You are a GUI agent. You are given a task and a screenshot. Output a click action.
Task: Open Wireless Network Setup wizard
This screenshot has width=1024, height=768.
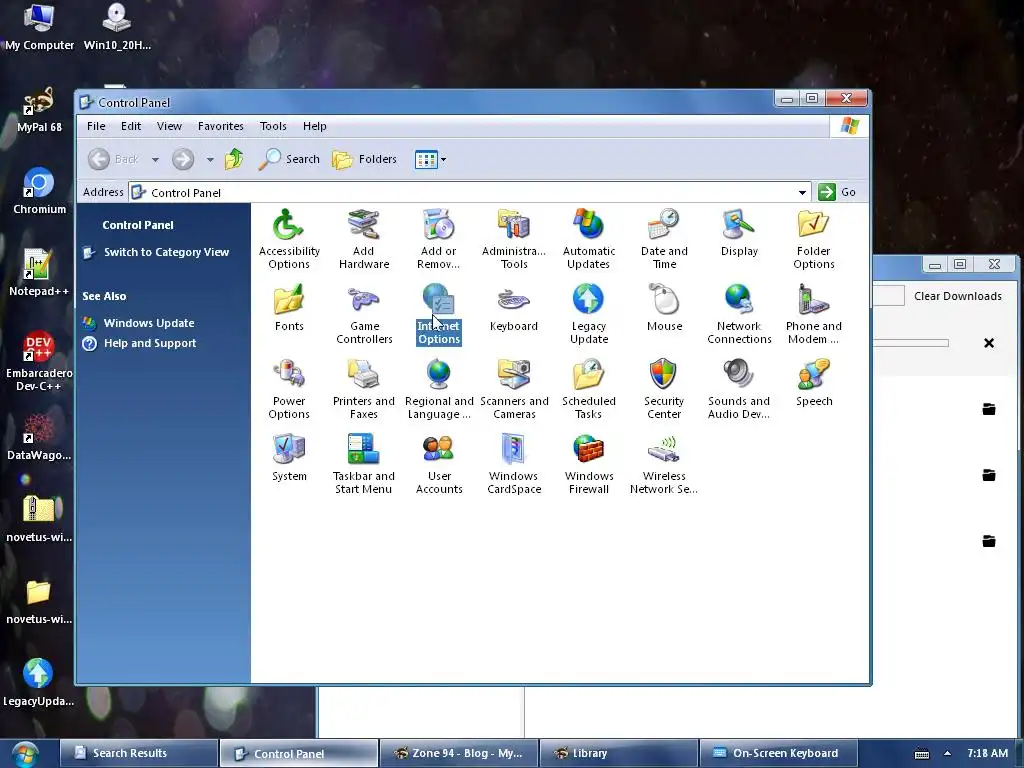[x=664, y=464]
